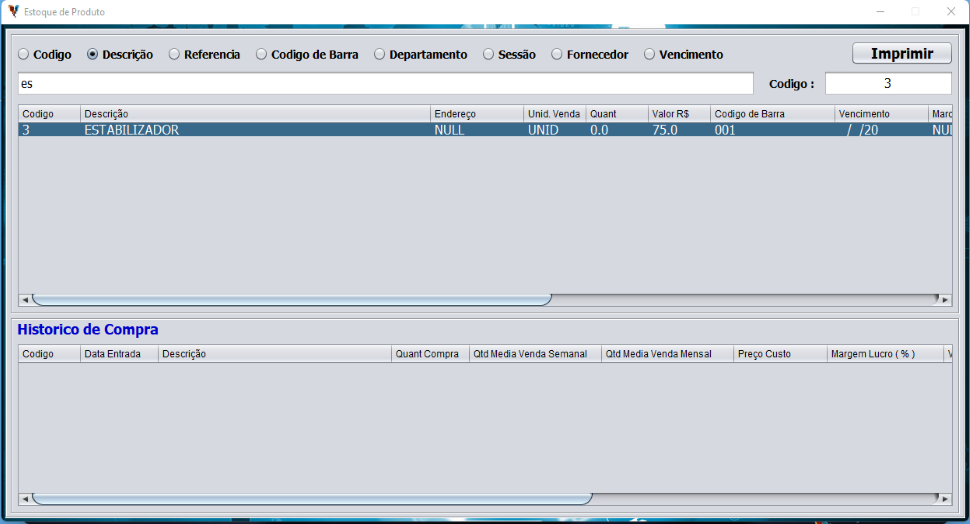The image size is (970, 524).
Task: Click the app icon in title bar
Action: (x=13, y=11)
